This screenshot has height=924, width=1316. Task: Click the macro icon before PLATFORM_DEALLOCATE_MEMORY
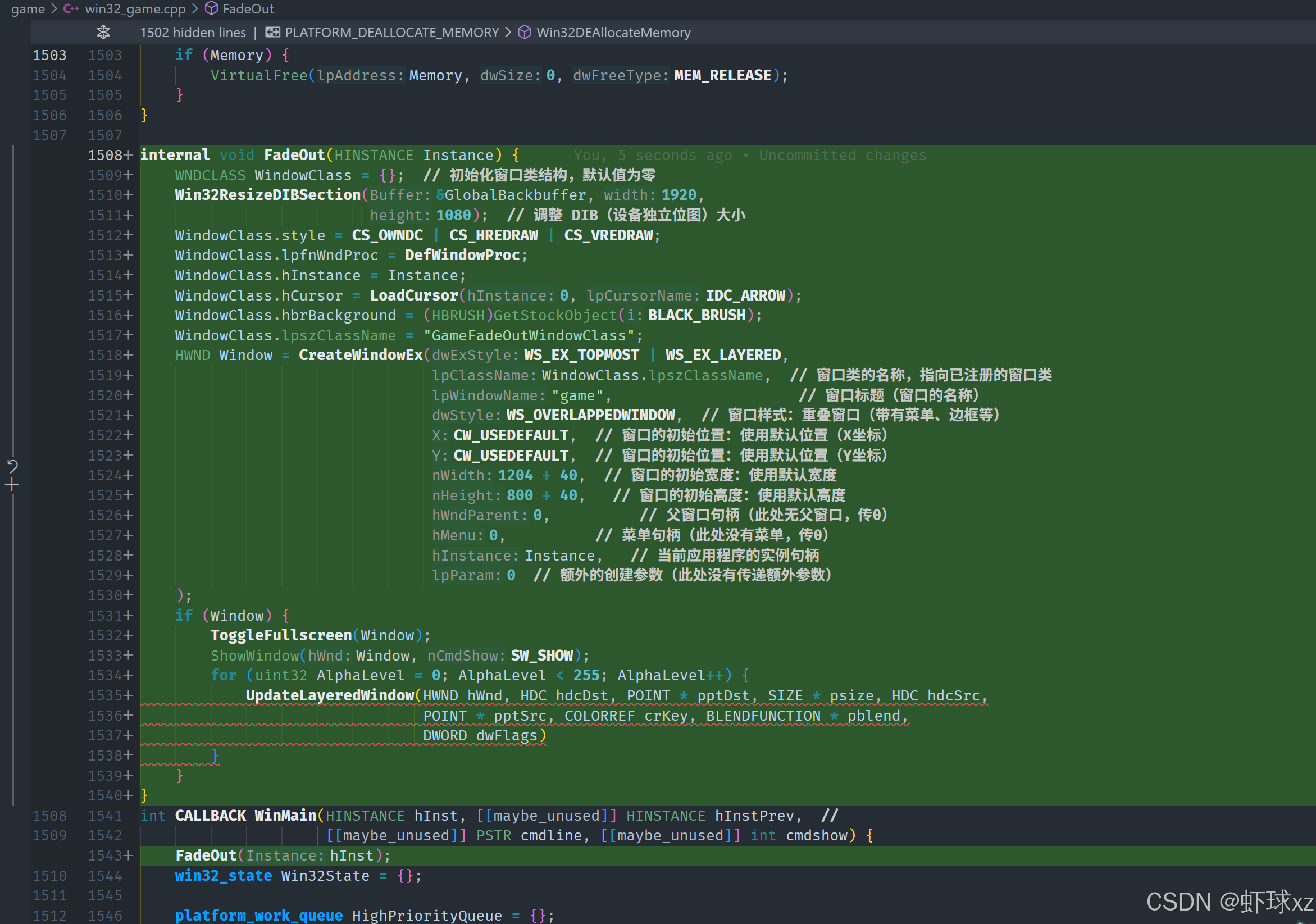click(x=273, y=32)
